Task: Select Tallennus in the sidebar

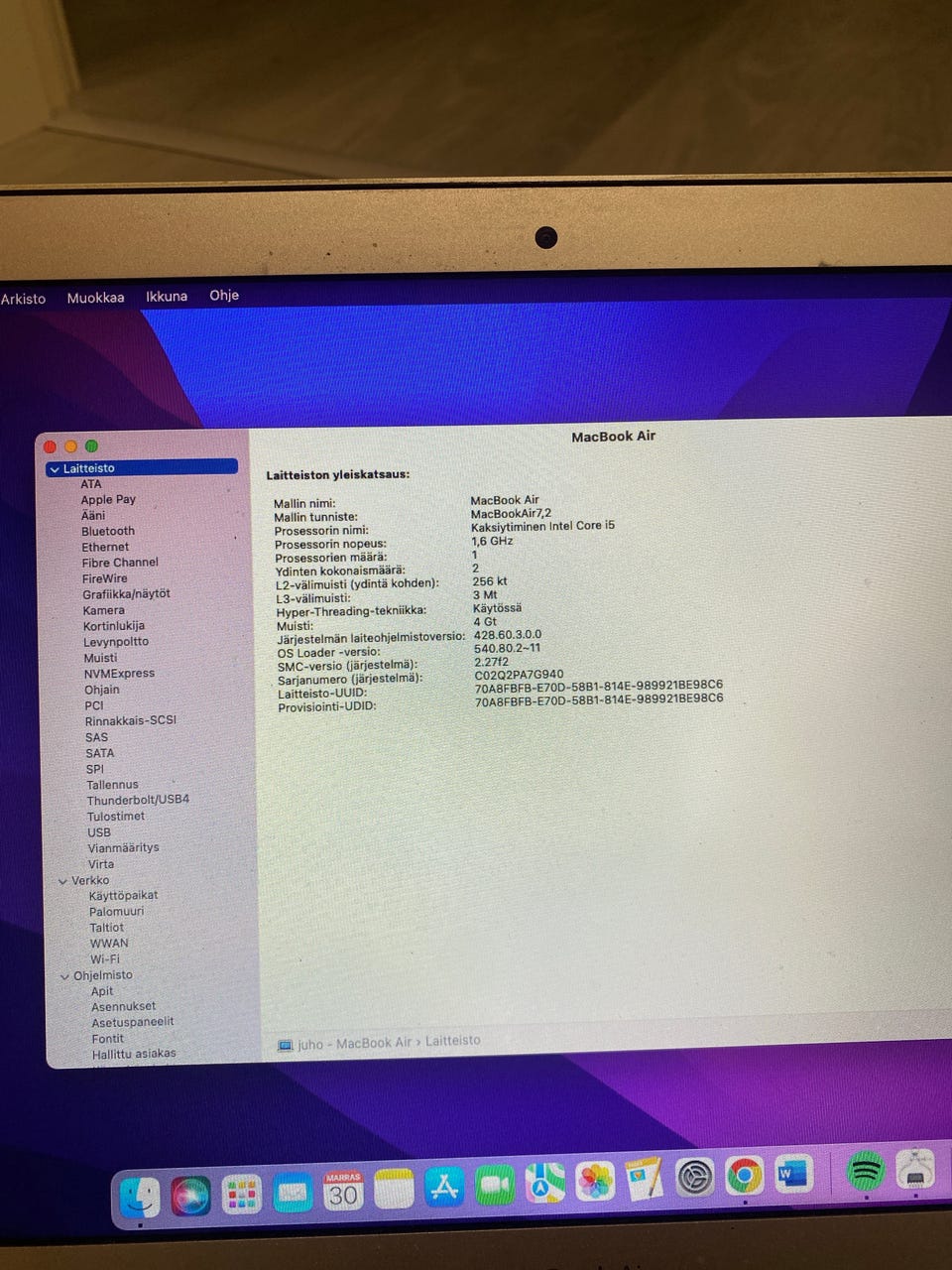Action: [112, 784]
